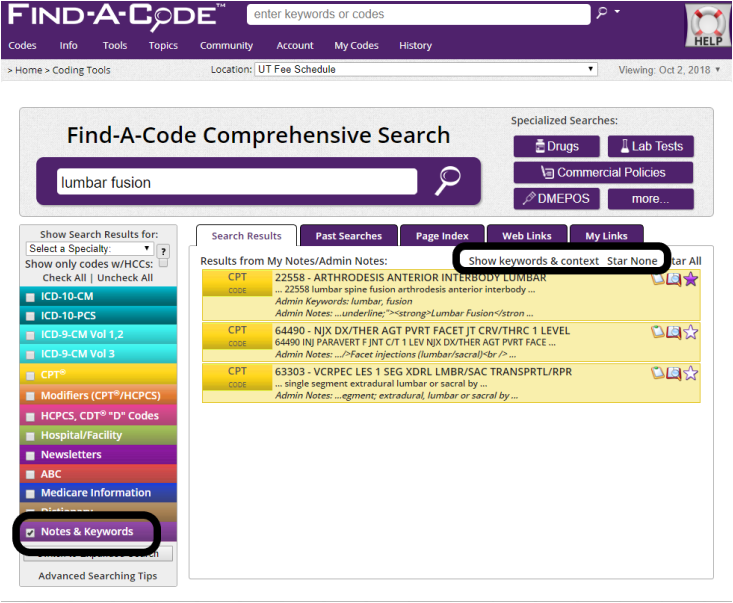Check the ICD-10-CM checkbox
733x603 pixels.
[30, 297]
